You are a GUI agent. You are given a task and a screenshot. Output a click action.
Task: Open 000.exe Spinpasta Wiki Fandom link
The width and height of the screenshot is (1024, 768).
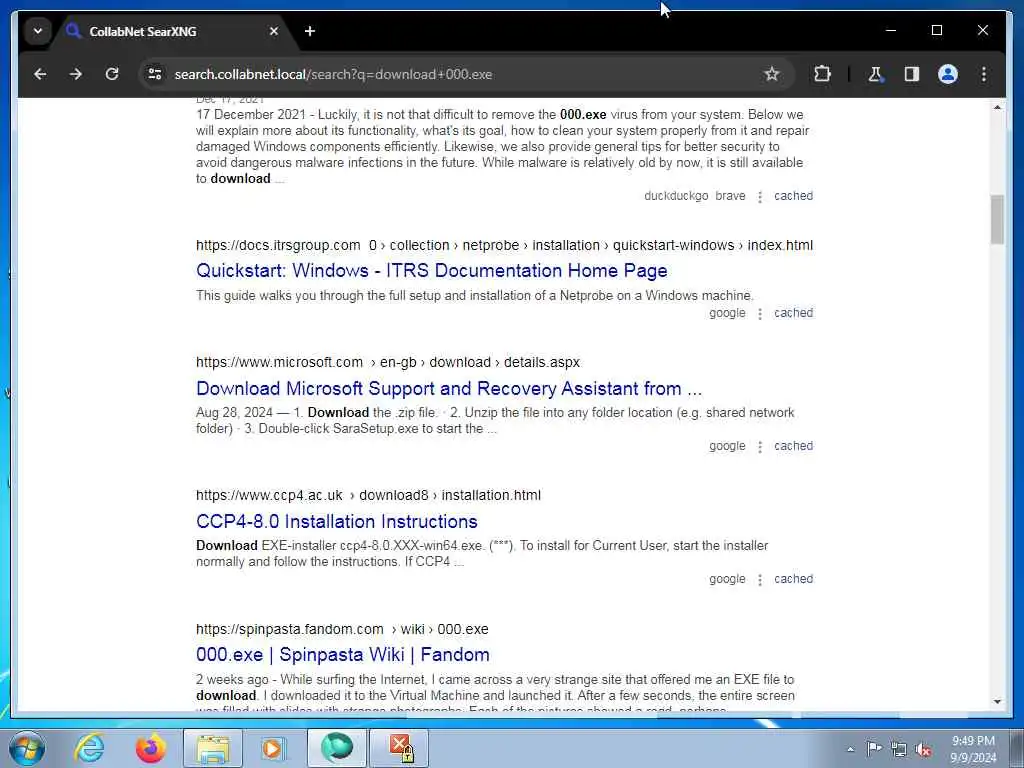[342, 654]
